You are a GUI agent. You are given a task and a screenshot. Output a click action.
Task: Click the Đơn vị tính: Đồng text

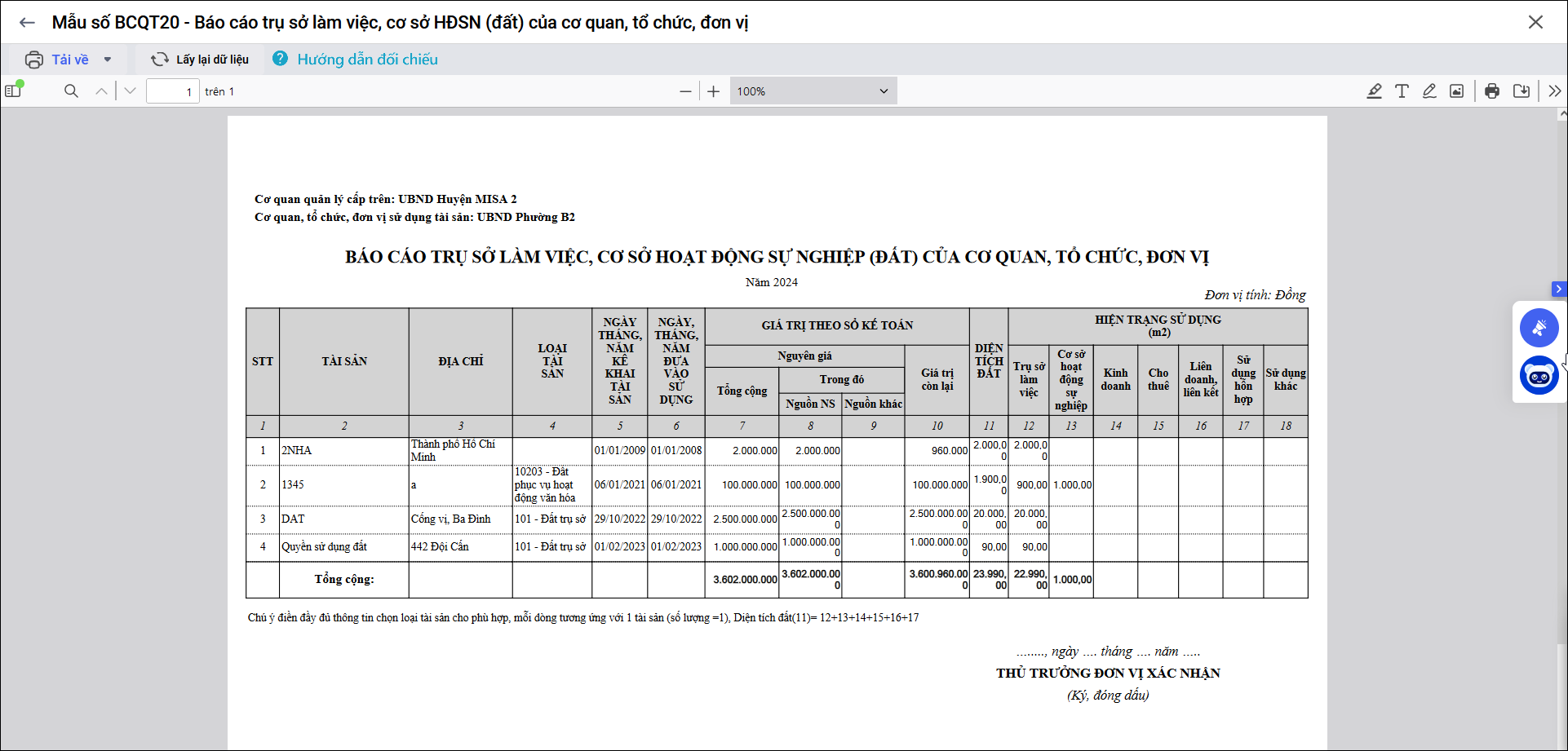point(1256,294)
